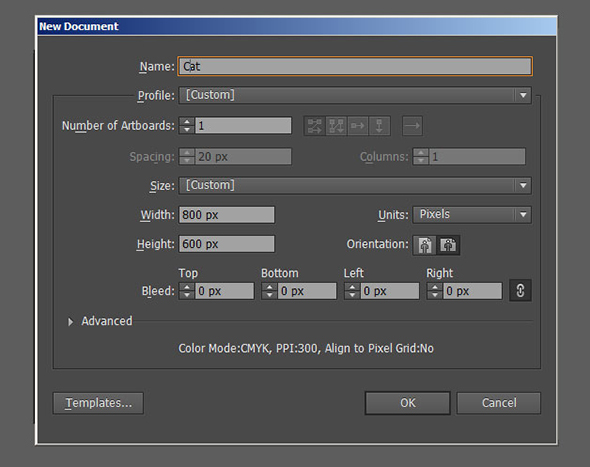Click the right-to-left layout arrow icon
Viewport: 590px width, 467px height.
point(412,126)
